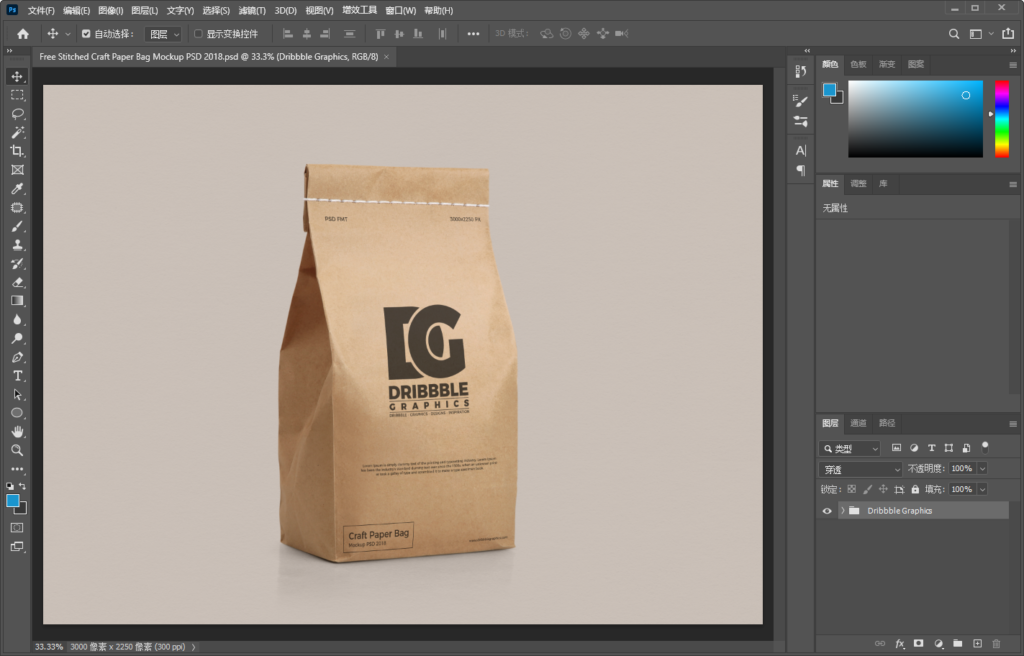Open the Layers panel flyout menu
Screen dimensions: 1024x656
point(1013,424)
